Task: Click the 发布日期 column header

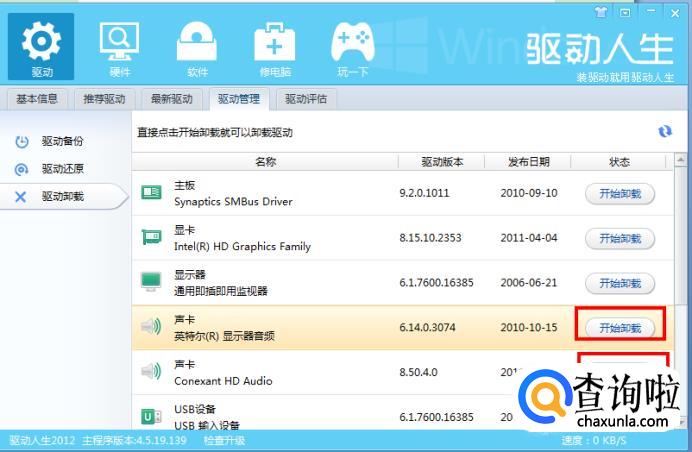Action: click(x=528, y=162)
